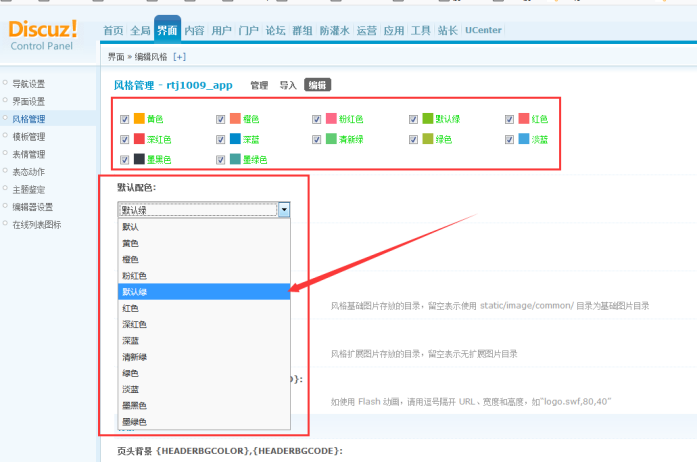
Task: Select 清新绿 in the dropdown list
Action: coord(204,357)
